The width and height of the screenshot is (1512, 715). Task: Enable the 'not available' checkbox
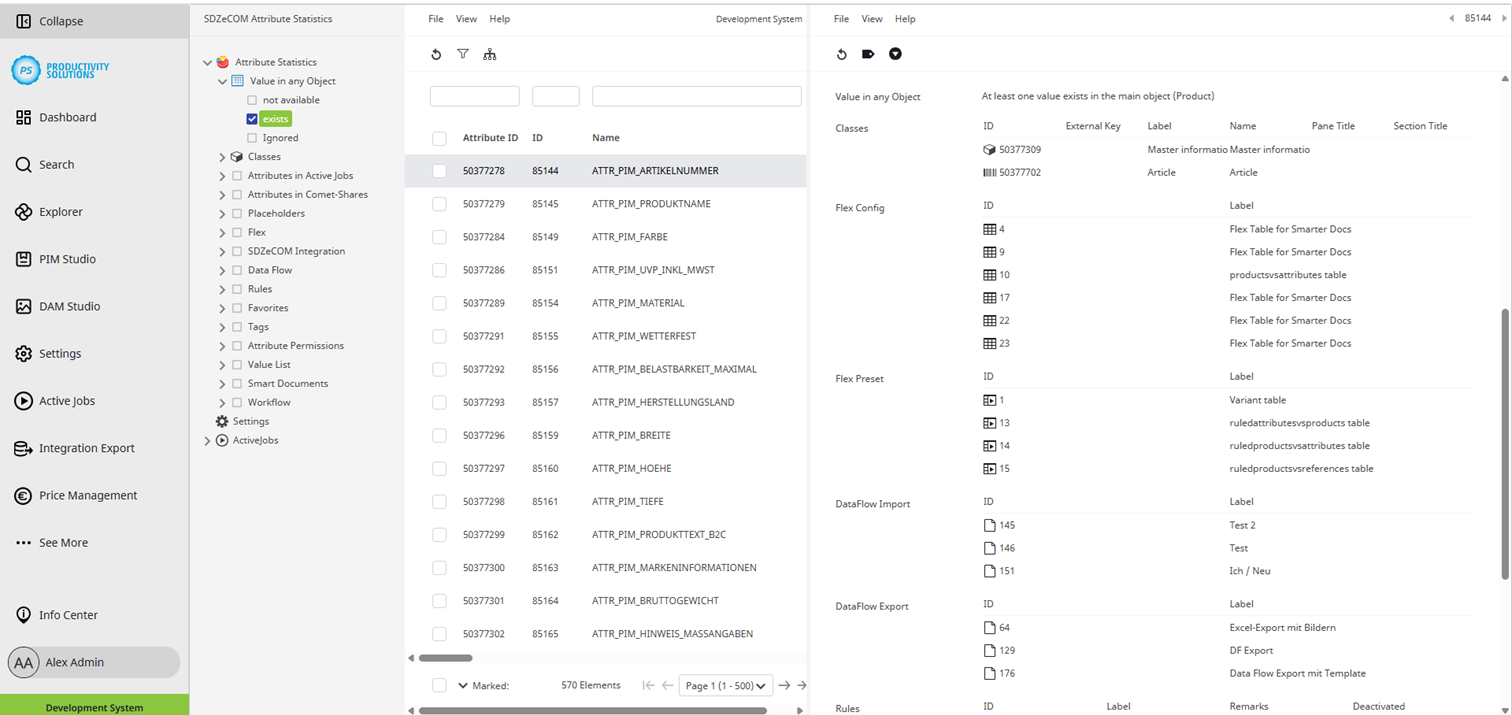pos(251,99)
